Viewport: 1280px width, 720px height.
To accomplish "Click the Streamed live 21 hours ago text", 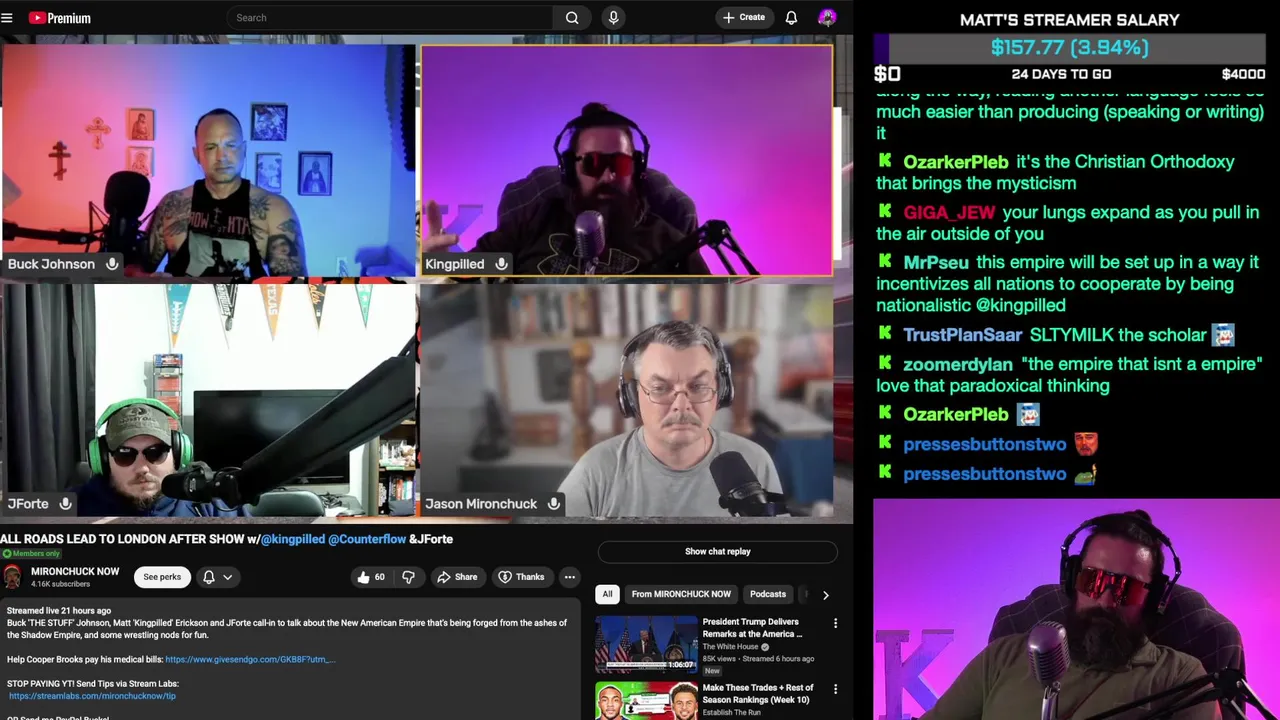I will point(59,611).
